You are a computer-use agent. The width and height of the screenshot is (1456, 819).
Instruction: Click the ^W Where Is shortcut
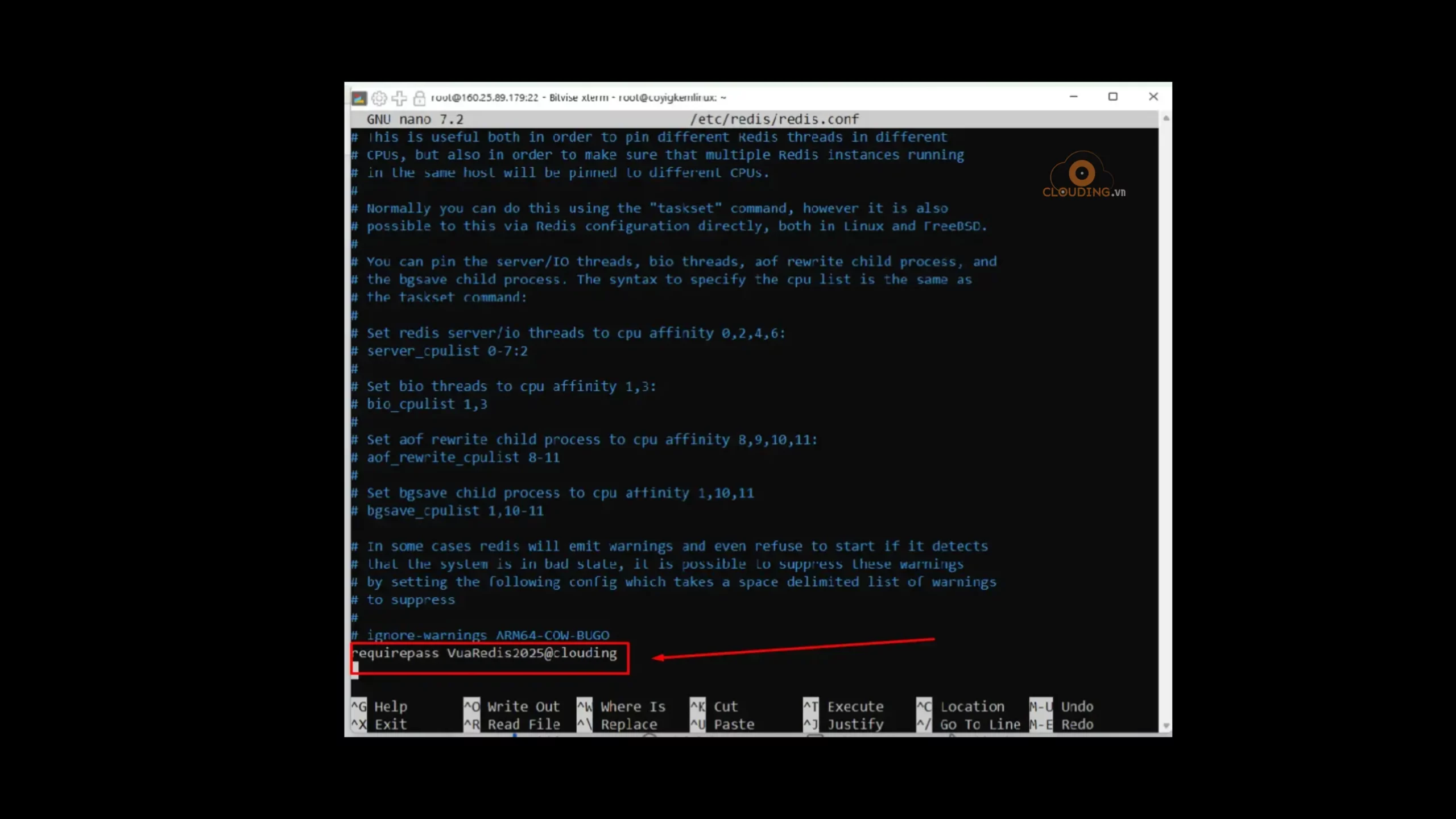coord(621,706)
